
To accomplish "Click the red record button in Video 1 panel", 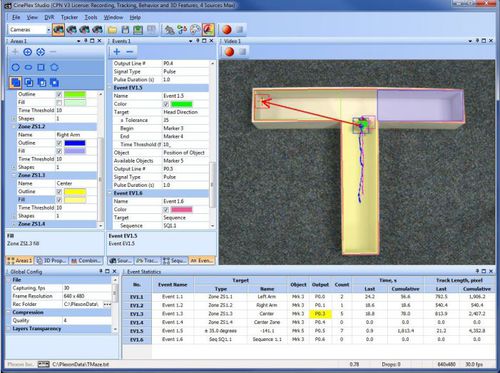I will [229, 52].
